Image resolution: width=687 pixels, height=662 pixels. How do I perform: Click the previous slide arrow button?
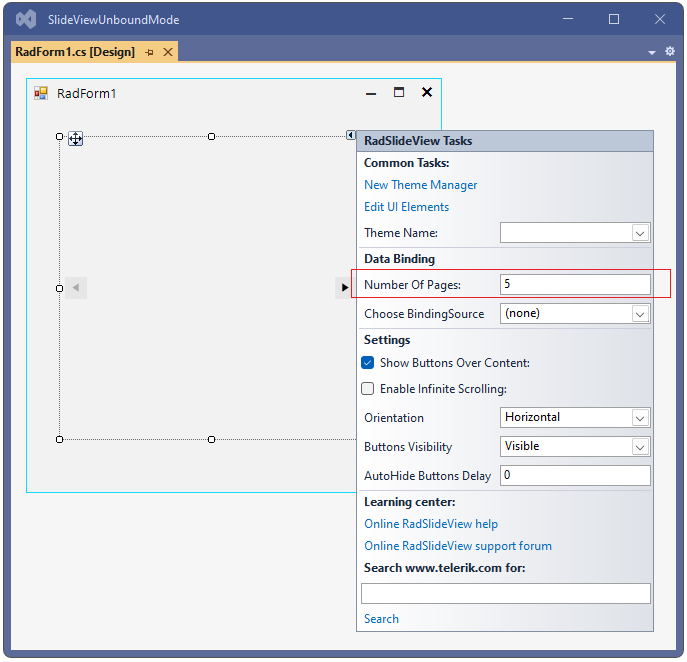point(76,288)
